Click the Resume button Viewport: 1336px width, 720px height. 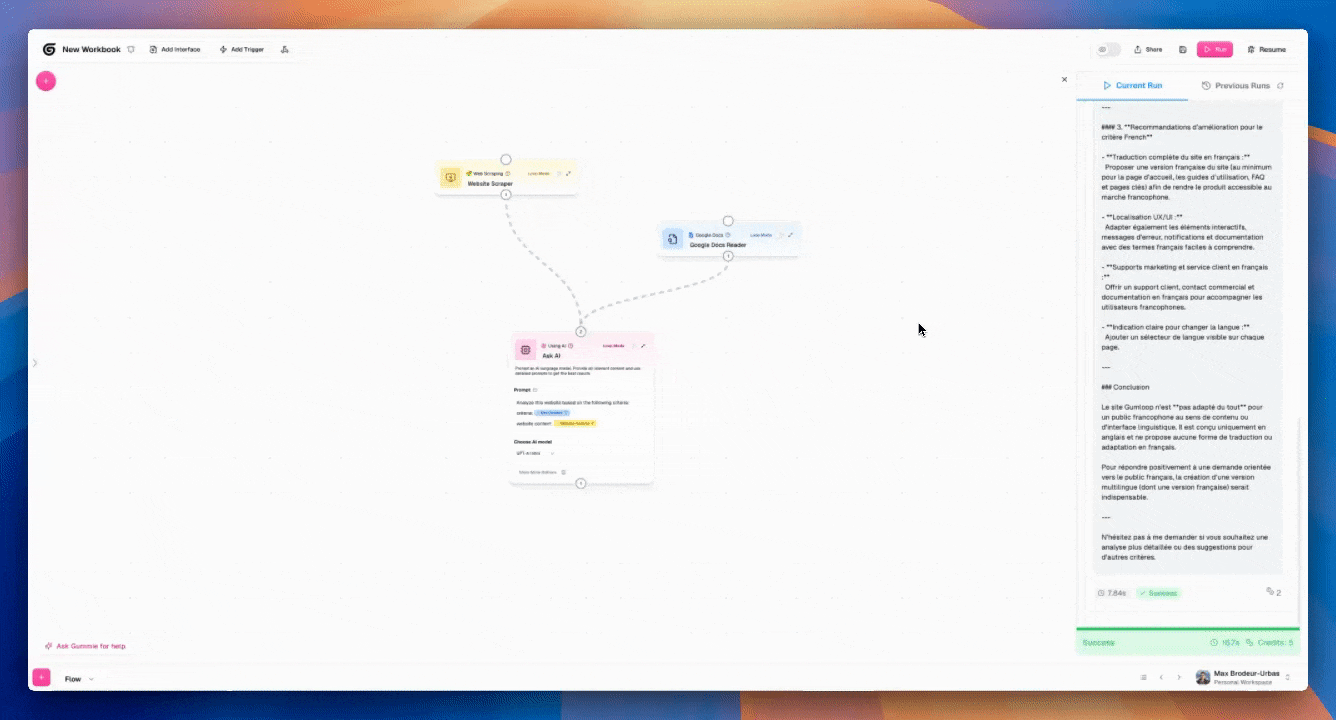(1266, 49)
